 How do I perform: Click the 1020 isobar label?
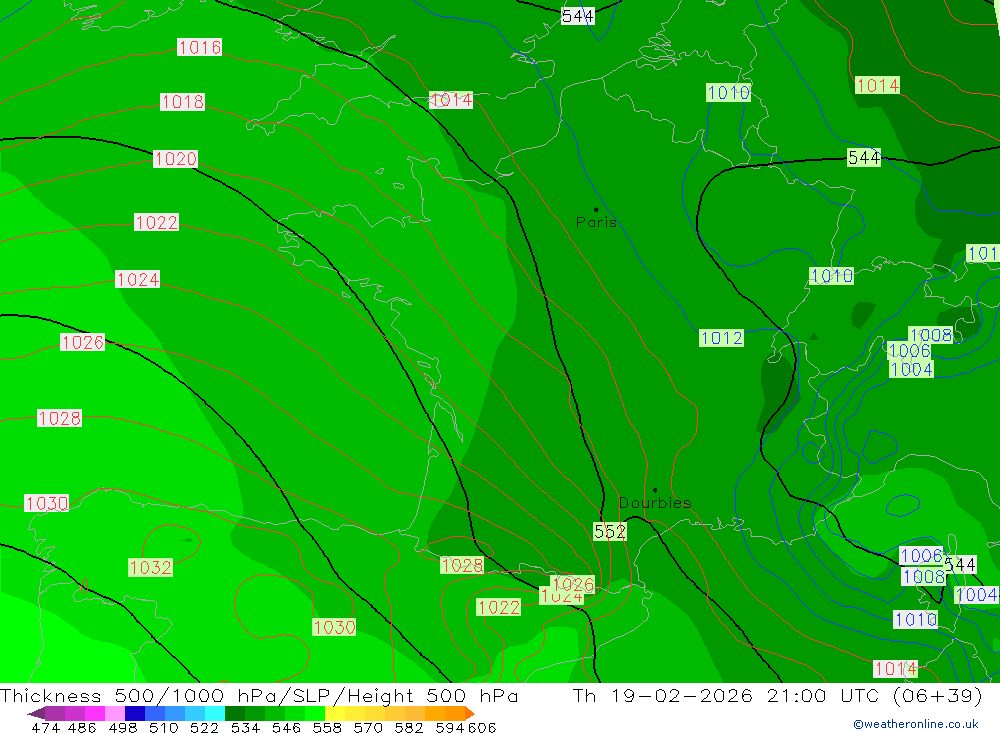[175, 159]
